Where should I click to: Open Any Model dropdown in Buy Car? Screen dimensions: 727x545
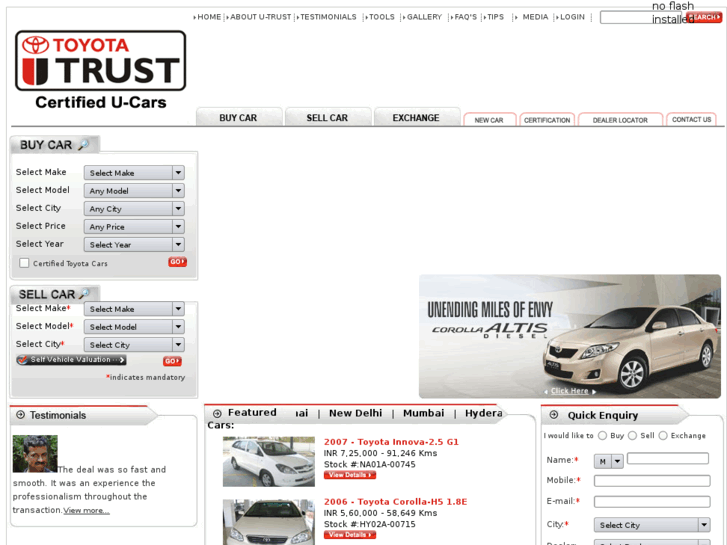[134, 191]
